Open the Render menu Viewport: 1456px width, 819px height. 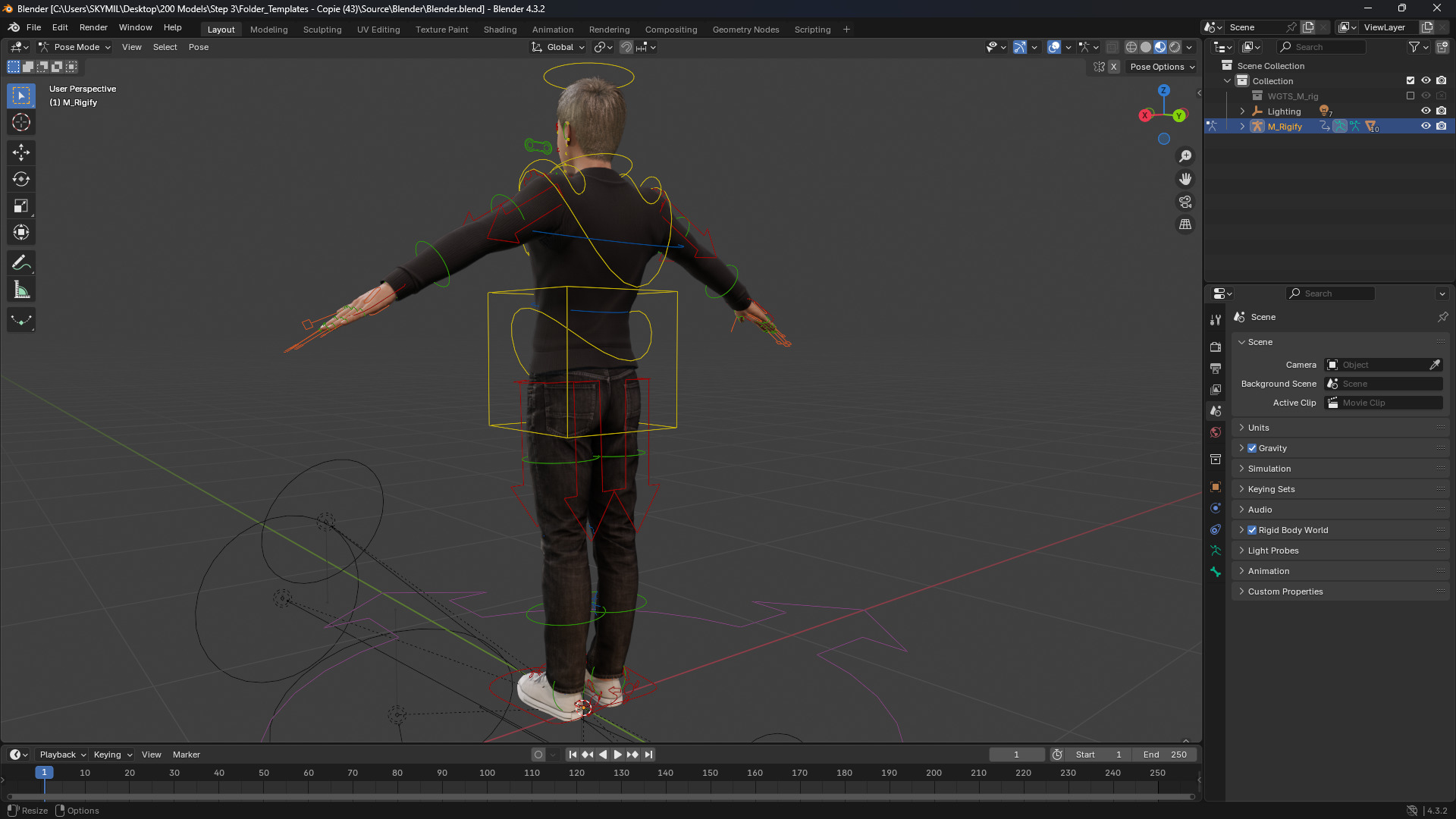tap(93, 27)
